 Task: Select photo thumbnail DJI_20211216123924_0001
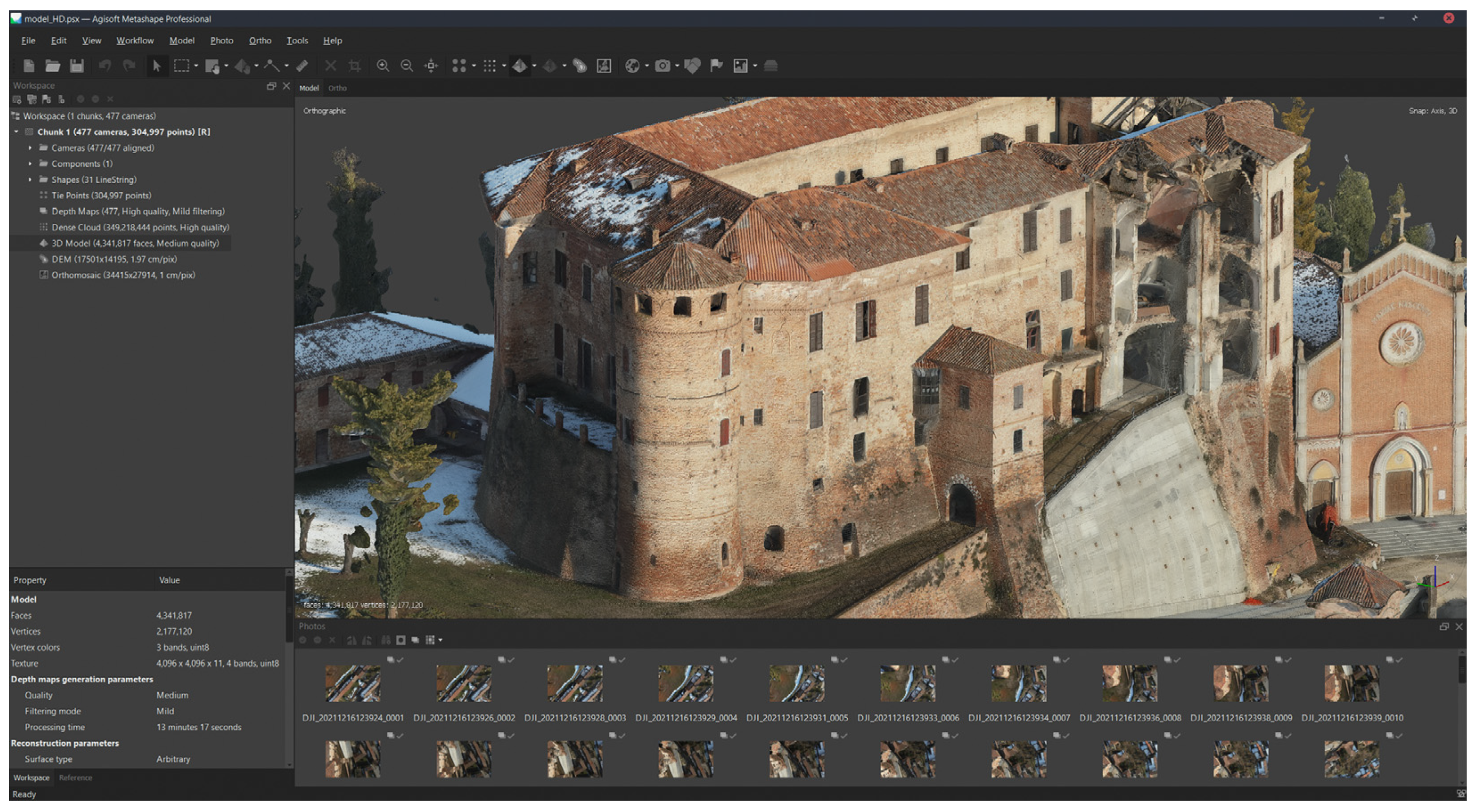pos(353,683)
